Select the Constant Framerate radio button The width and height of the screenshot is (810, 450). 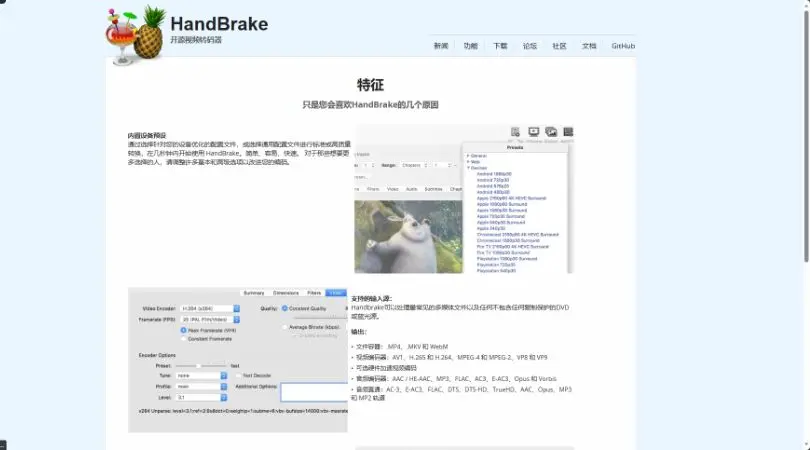(183, 339)
